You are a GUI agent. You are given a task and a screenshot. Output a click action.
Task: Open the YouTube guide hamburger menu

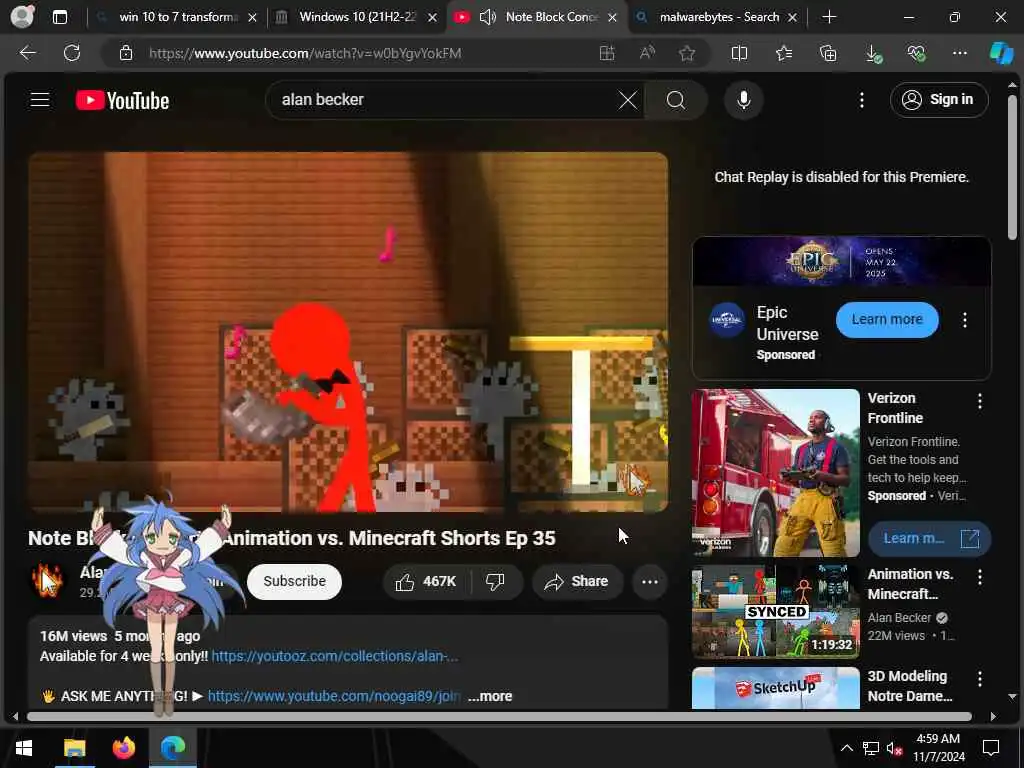(40, 100)
